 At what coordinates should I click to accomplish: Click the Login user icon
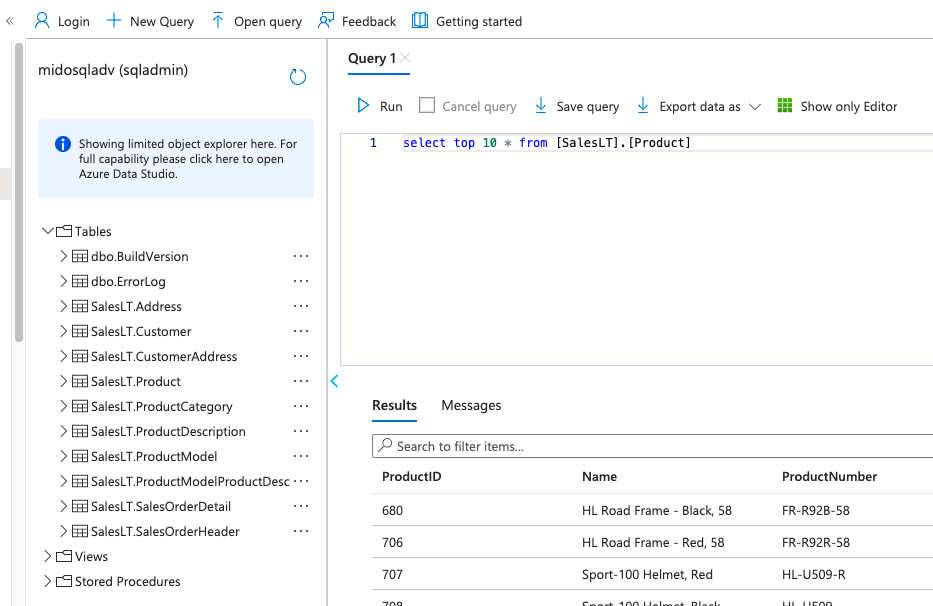click(42, 21)
